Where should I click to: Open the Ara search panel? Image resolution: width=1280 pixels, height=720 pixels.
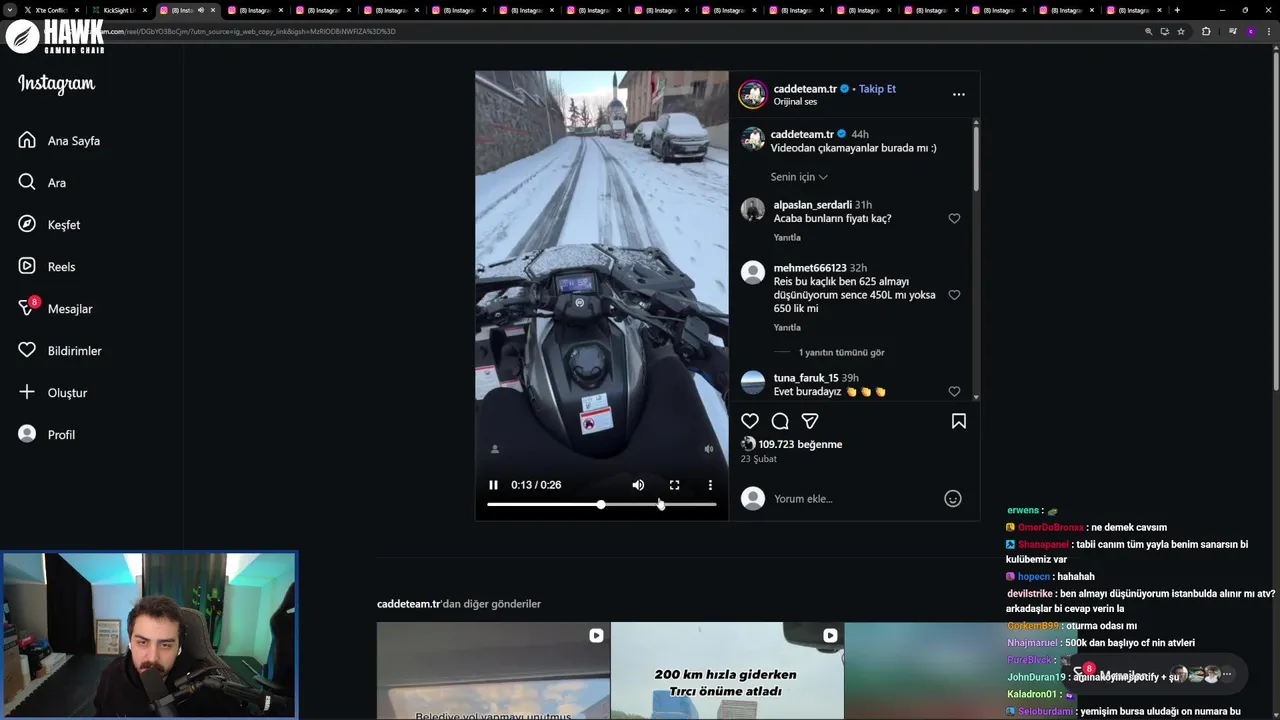tap(43, 183)
